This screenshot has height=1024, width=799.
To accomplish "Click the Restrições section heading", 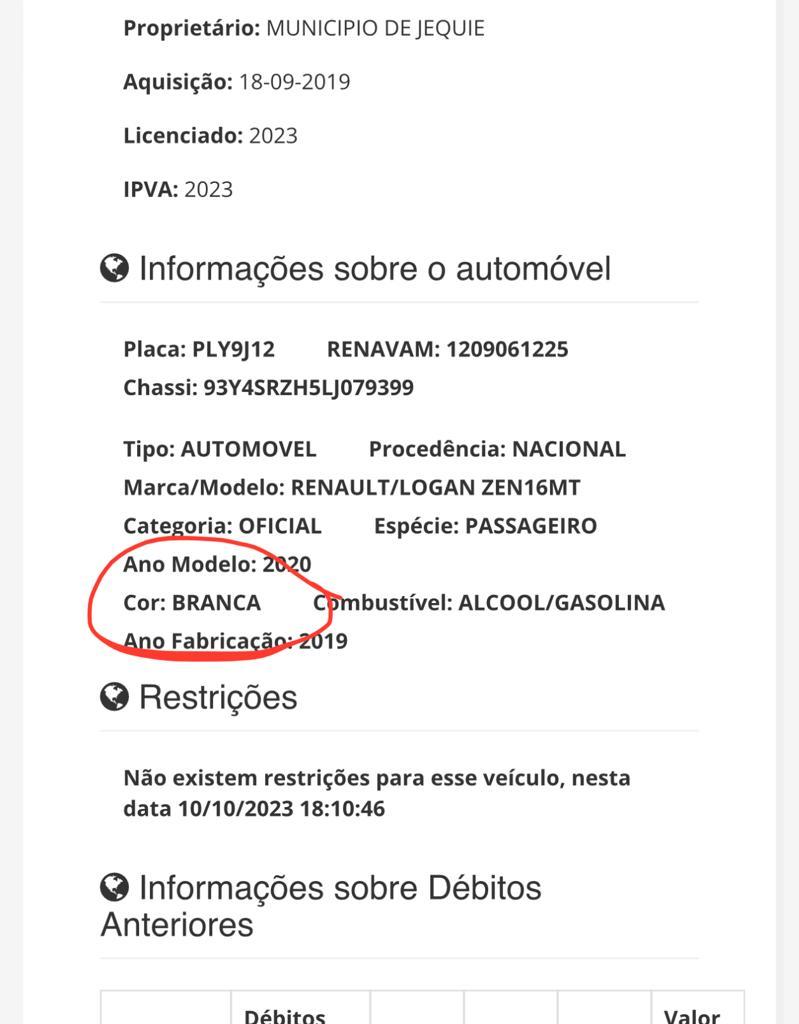I will click(x=218, y=697).
